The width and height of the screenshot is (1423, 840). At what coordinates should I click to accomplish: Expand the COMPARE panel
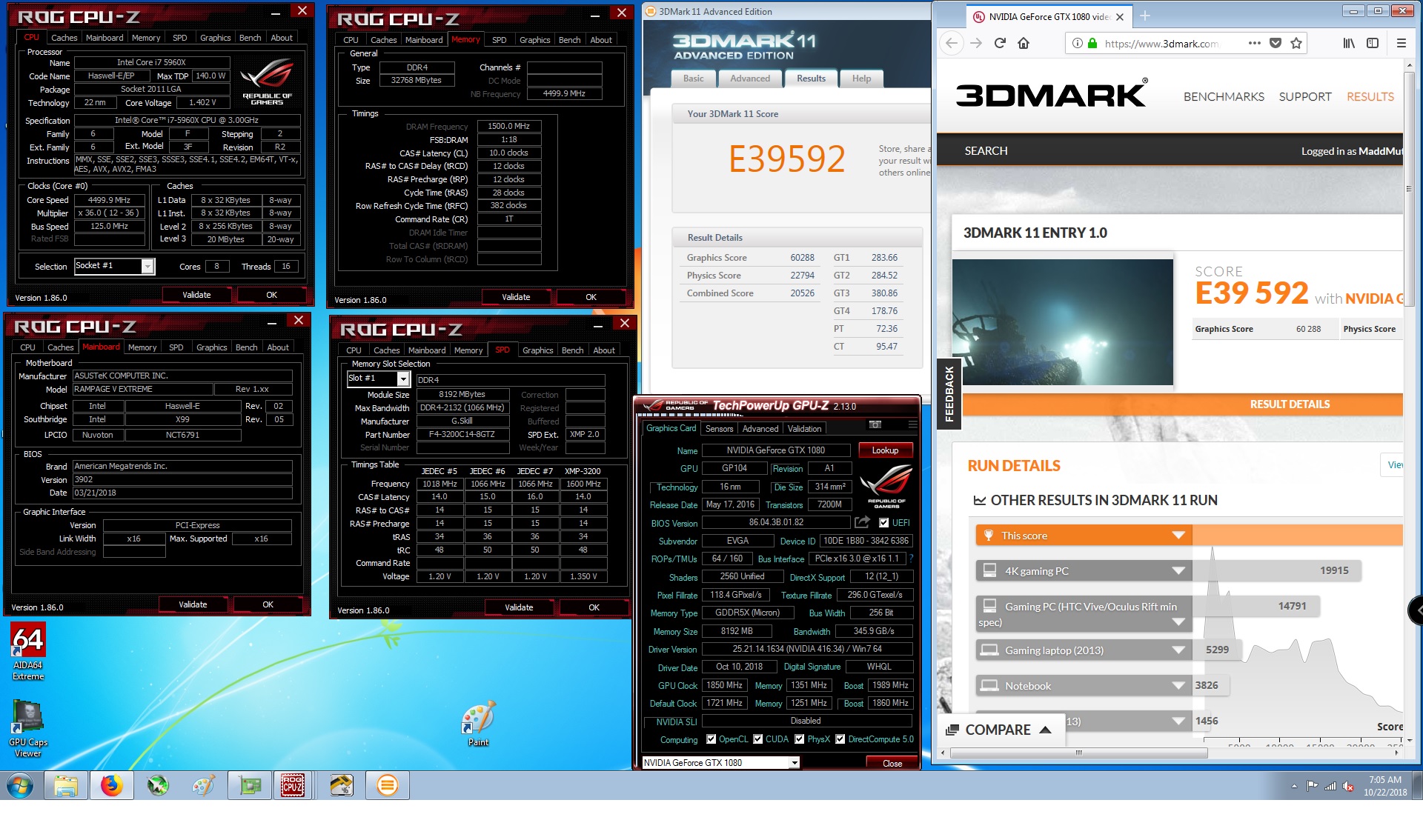pos(1000,730)
